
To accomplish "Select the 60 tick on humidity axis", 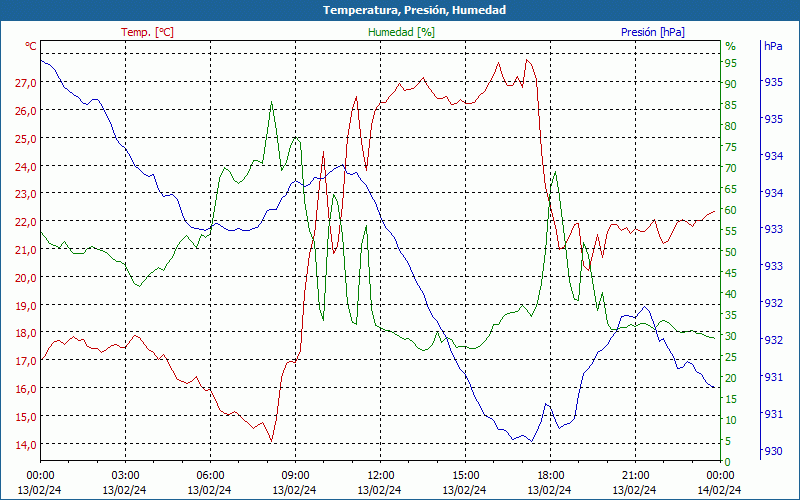I will 731,210.
